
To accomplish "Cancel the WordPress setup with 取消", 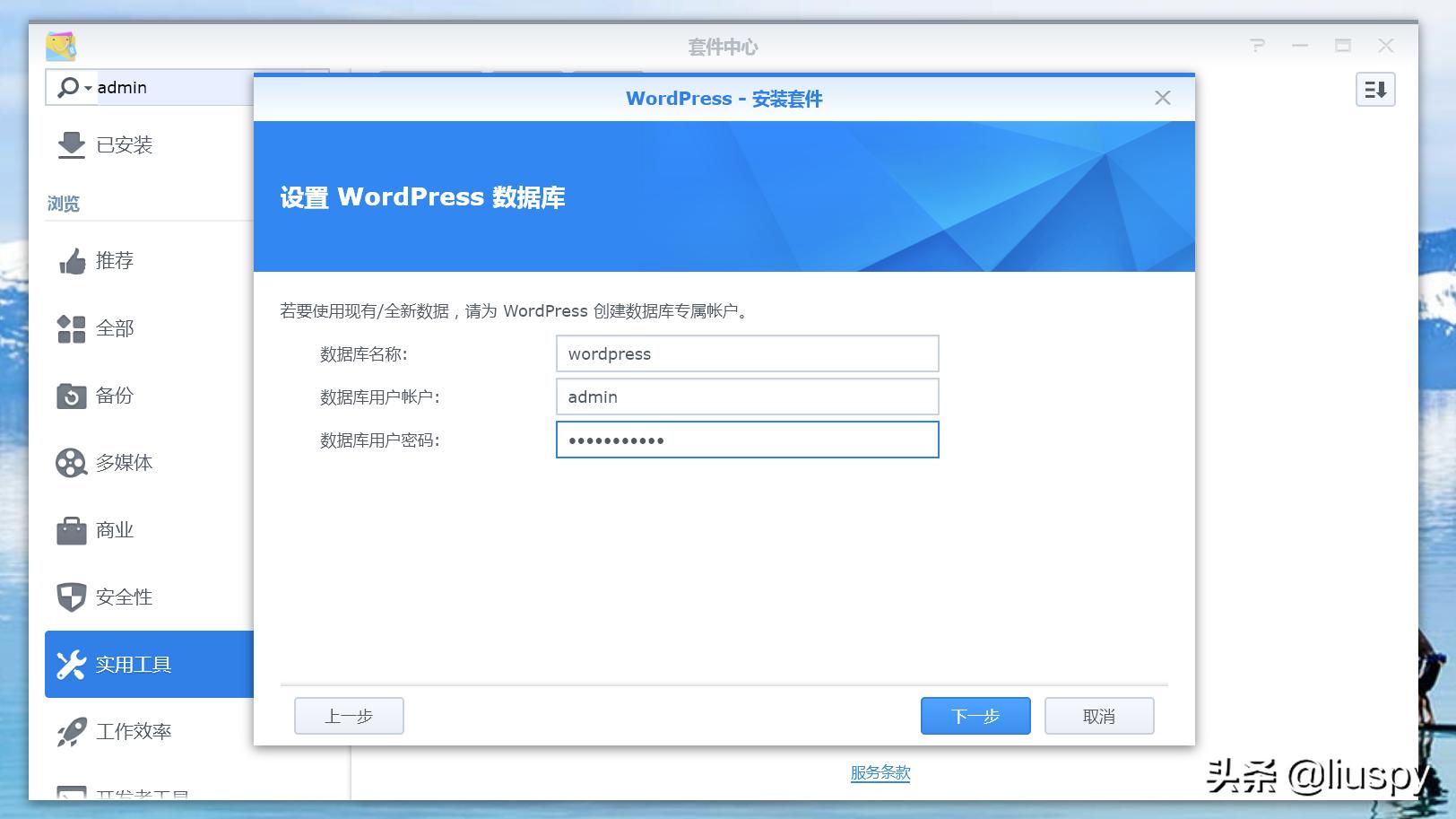I will tap(1098, 715).
